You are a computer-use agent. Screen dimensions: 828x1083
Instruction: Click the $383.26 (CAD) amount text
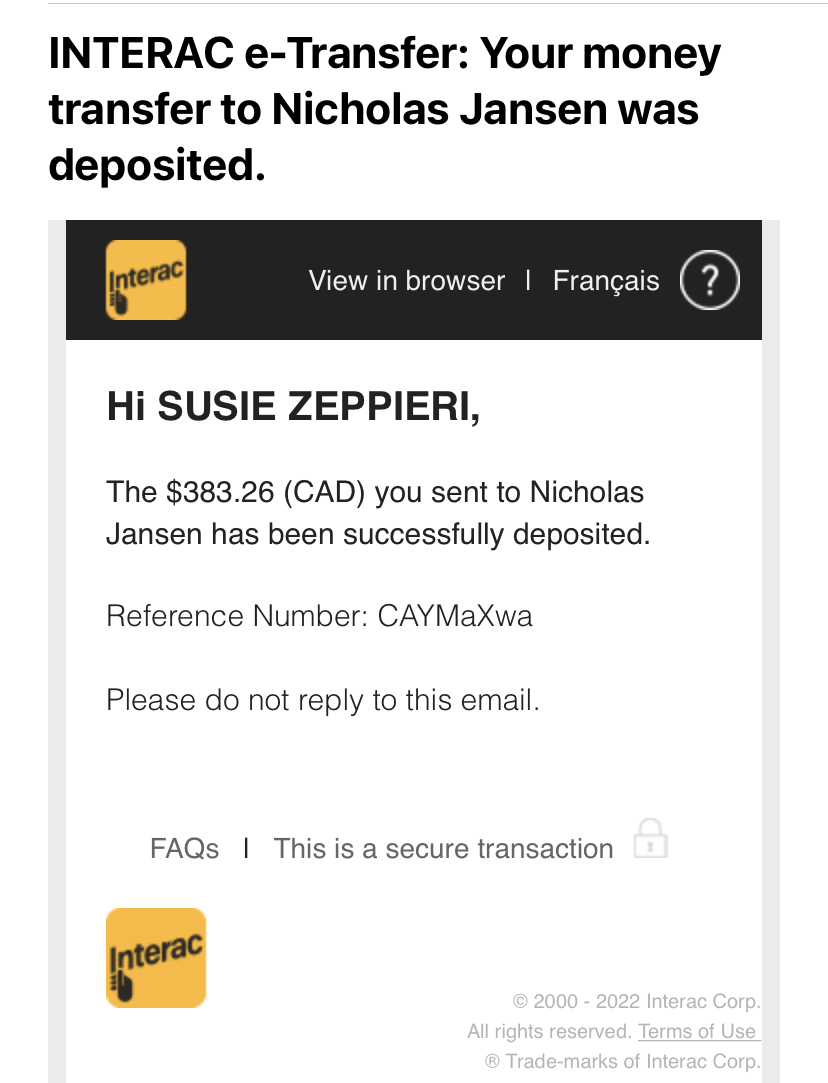click(x=265, y=492)
